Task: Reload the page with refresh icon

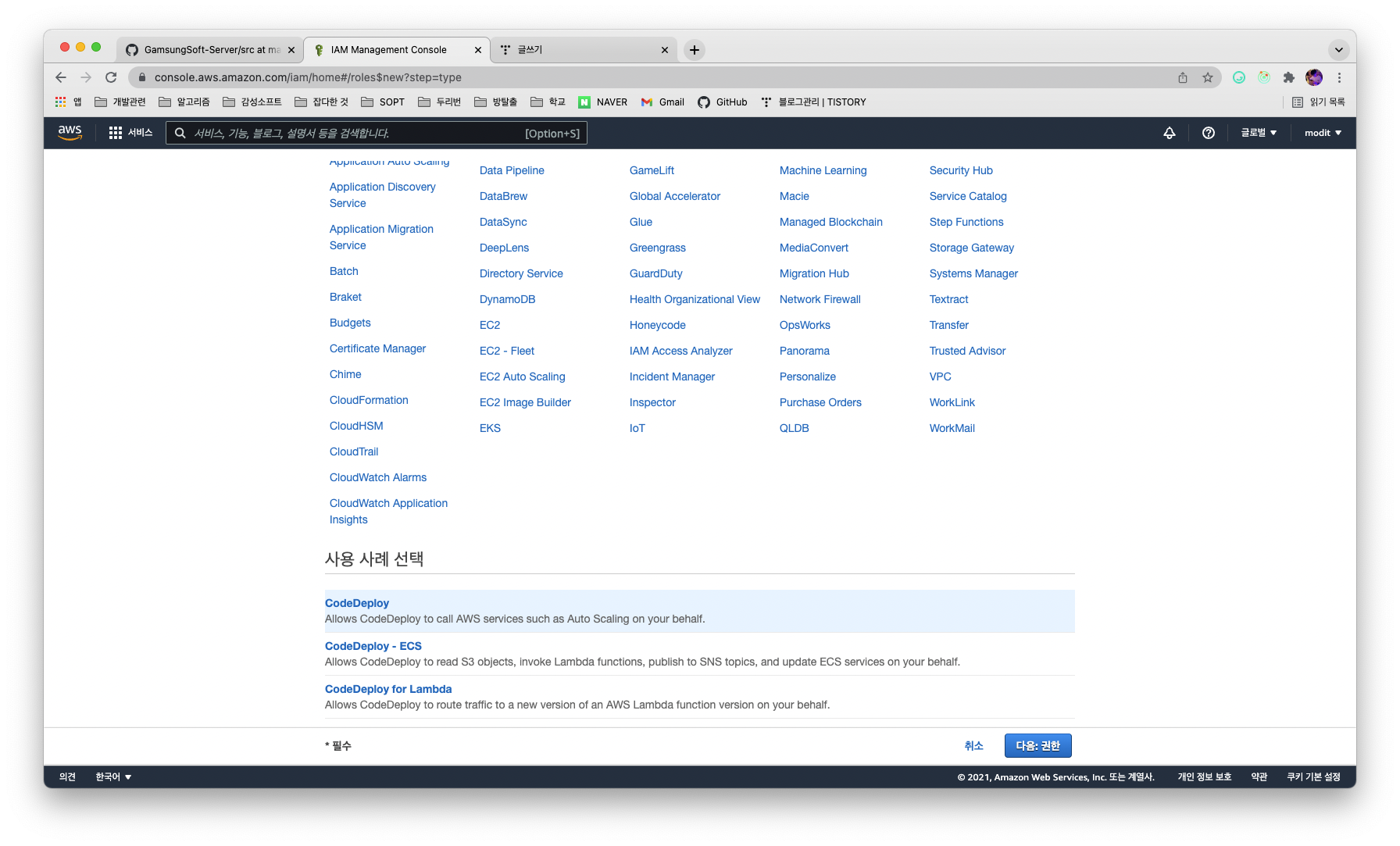Action: [111, 77]
